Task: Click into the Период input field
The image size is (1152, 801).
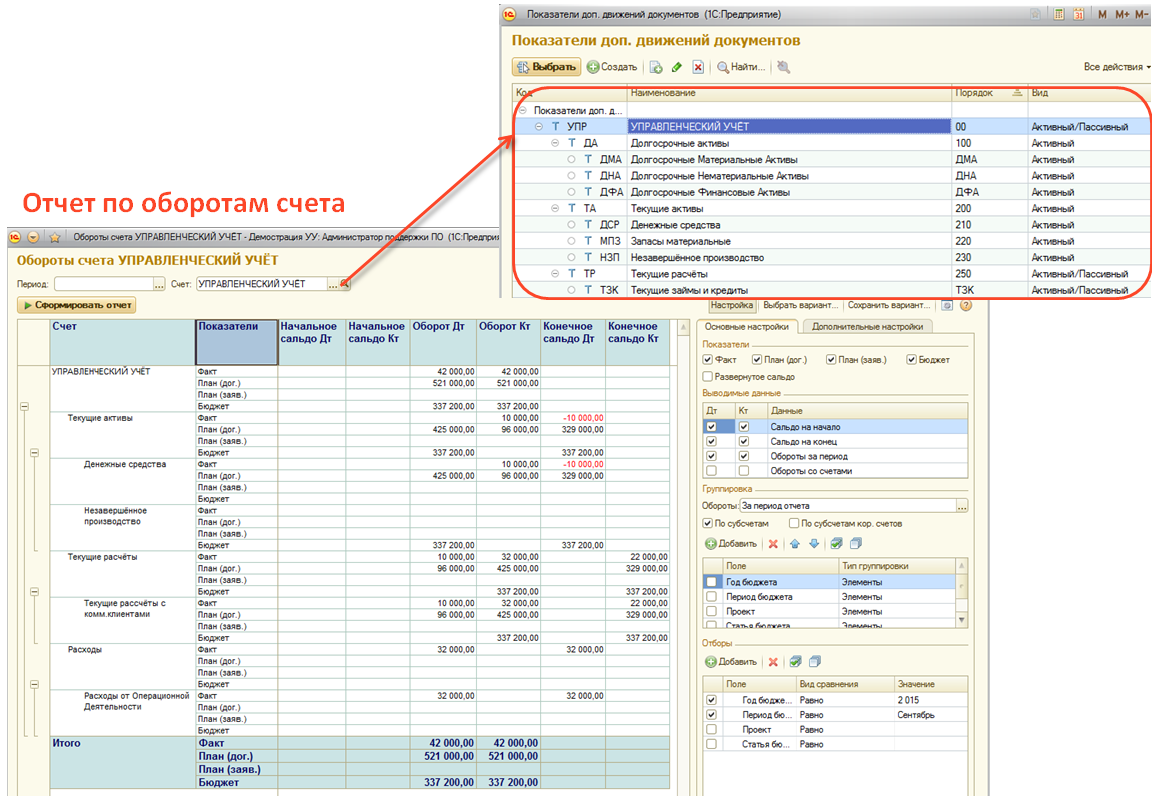Action: pyautogui.click(x=102, y=285)
